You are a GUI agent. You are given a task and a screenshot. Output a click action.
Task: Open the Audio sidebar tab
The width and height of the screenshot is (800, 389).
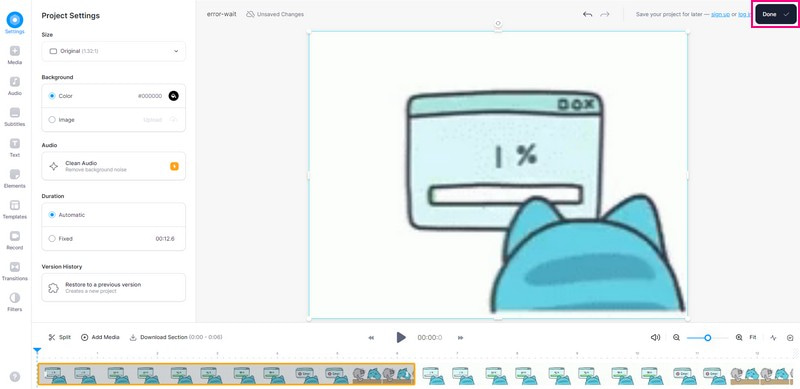[x=15, y=86]
